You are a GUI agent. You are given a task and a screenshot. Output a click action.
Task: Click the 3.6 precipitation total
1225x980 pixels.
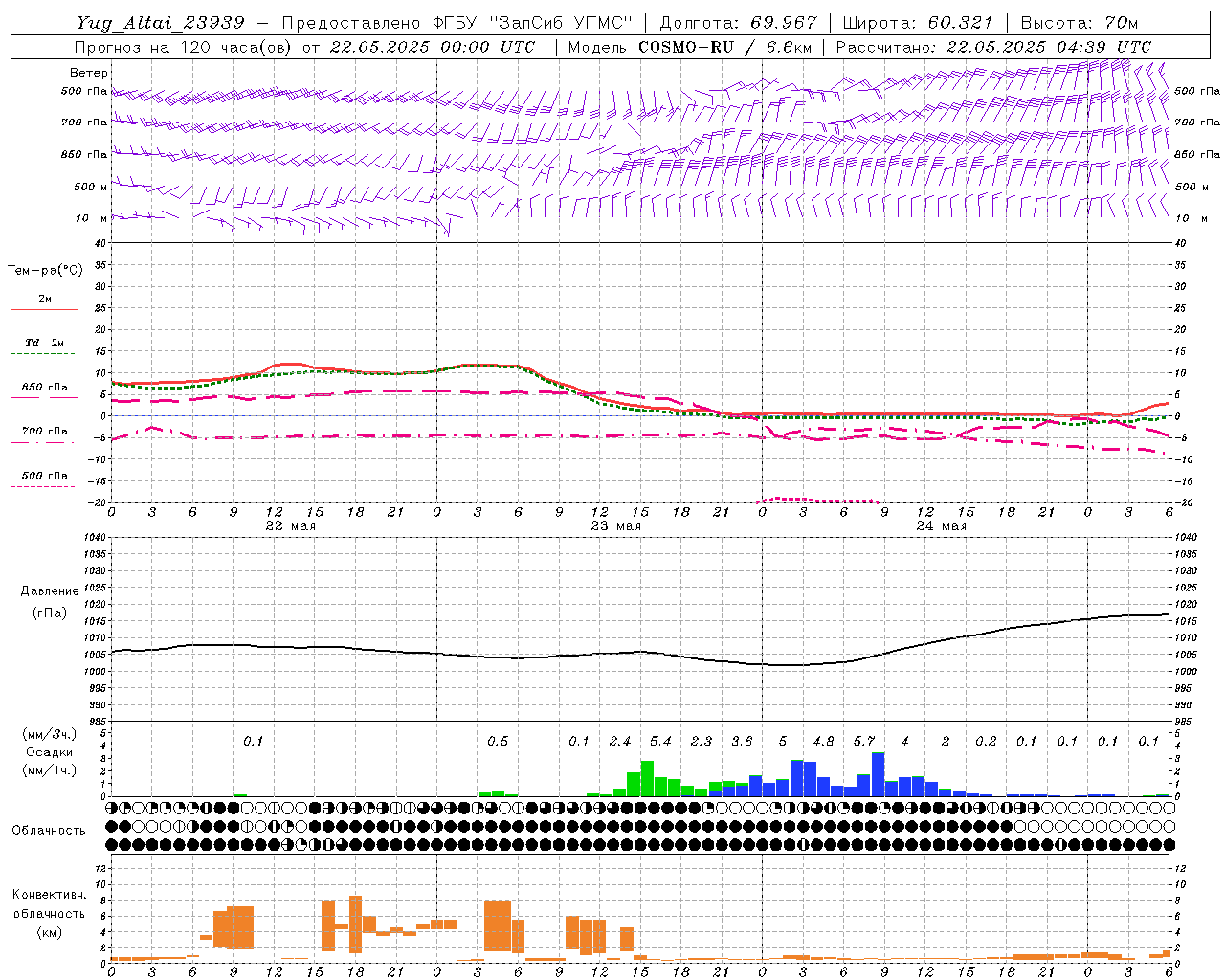pos(742,741)
